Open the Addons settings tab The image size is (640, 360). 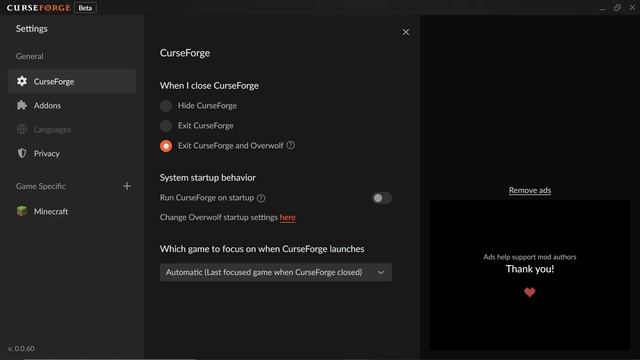(x=72, y=105)
